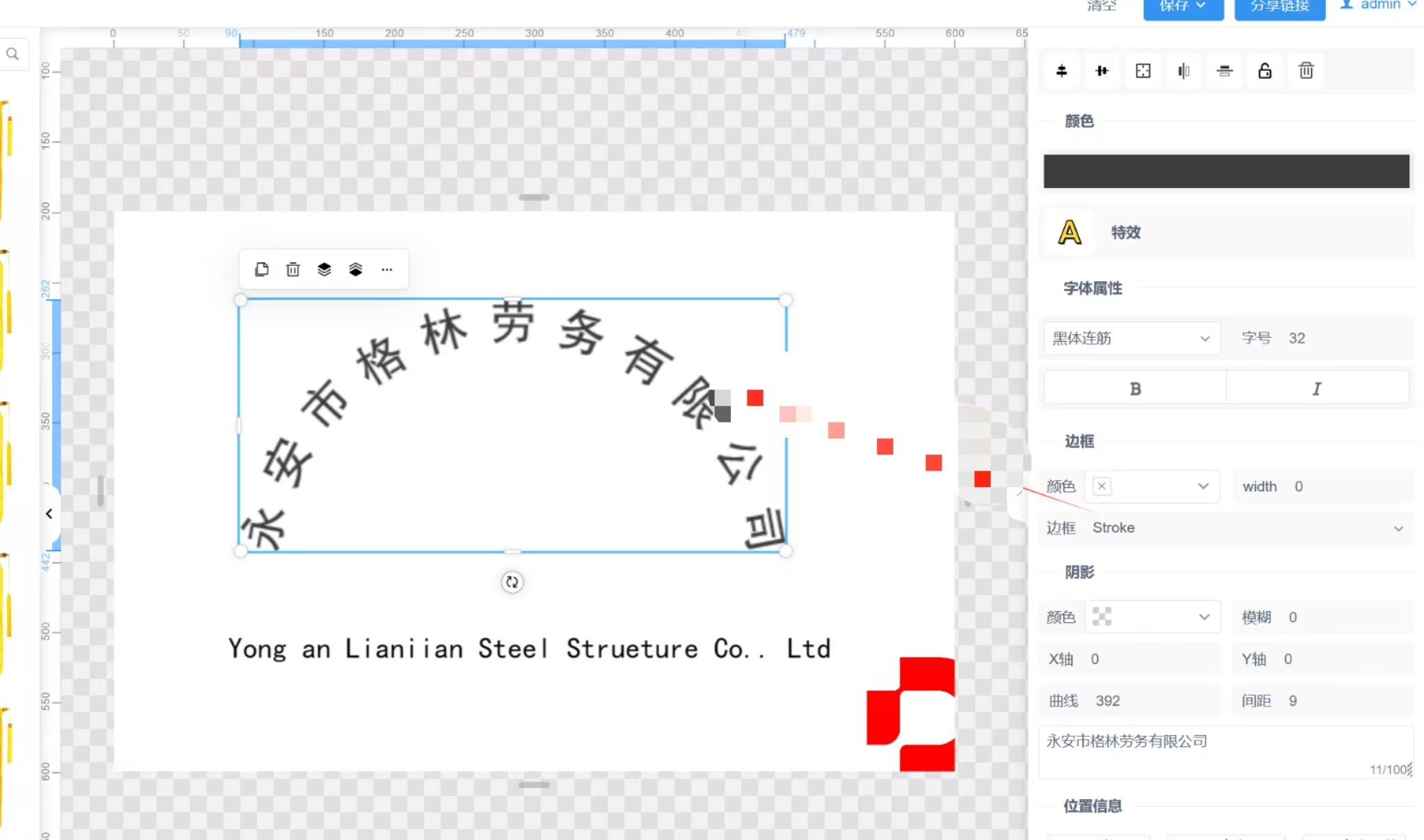Click the 特效 effects label
1424x840 pixels.
(1125, 232)
